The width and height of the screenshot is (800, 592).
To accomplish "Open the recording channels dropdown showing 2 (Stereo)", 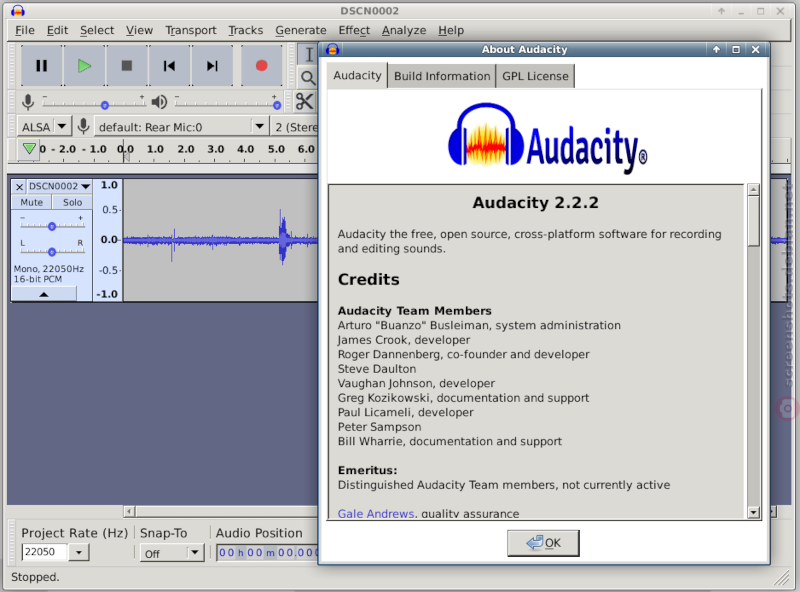I will click(x=295, y=127).
